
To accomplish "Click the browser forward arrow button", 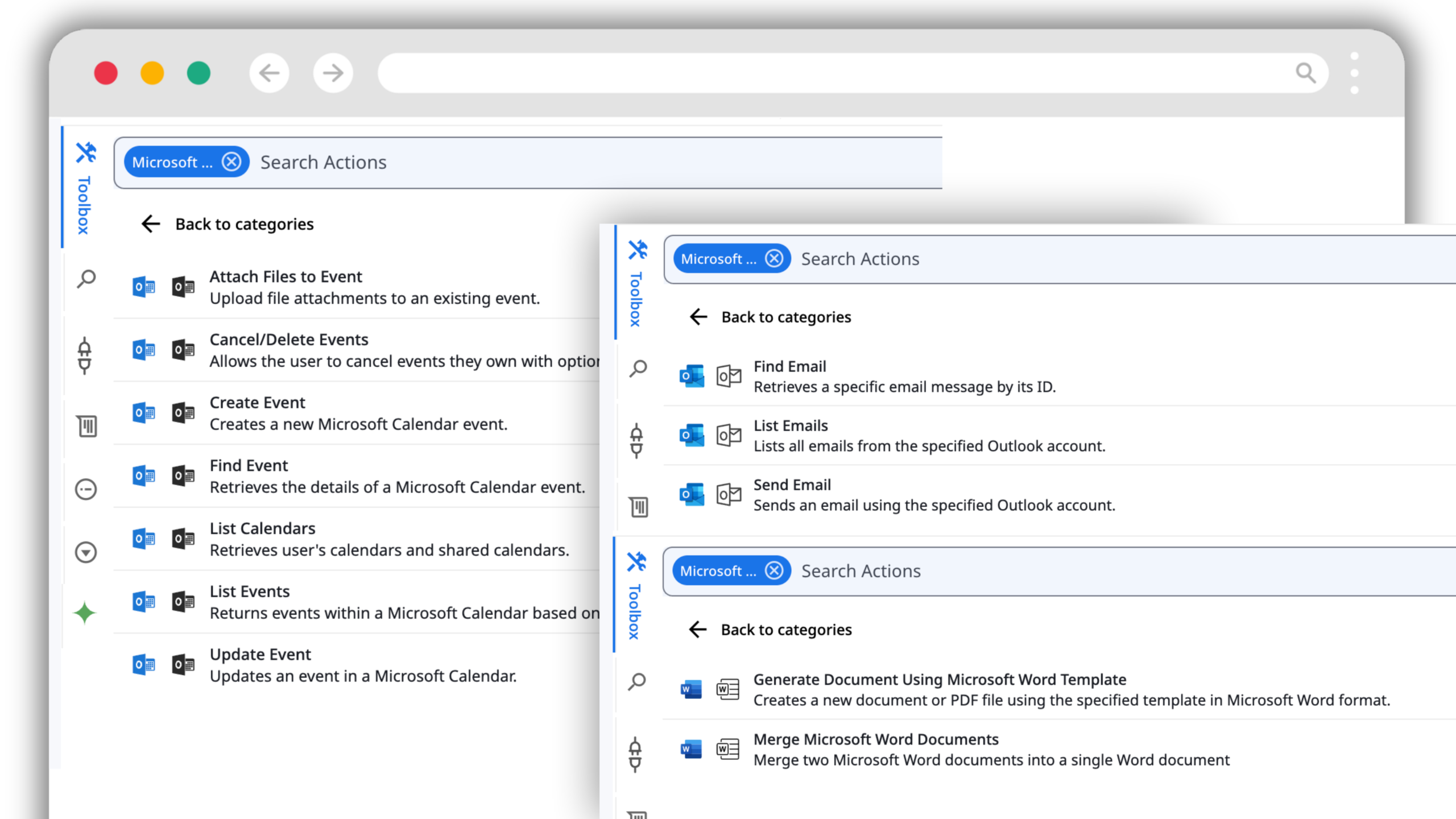I will tap(333, 73).
